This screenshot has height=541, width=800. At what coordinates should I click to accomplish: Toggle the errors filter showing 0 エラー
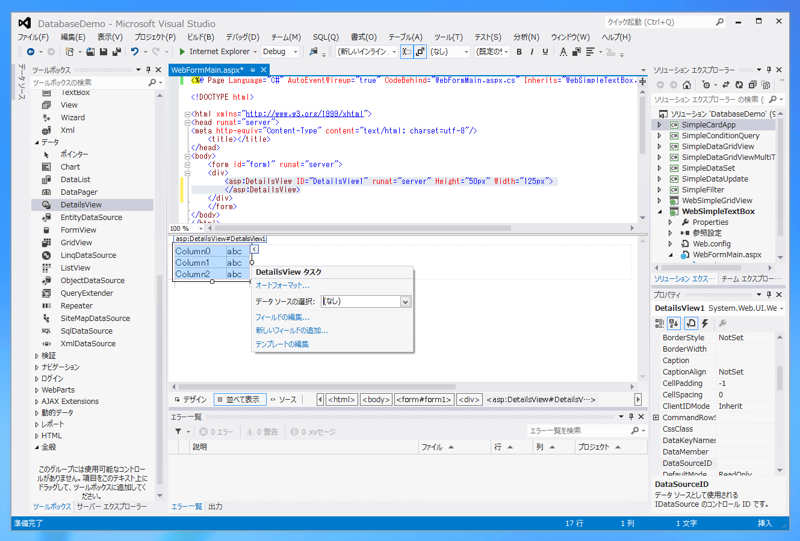coord(216,432)
